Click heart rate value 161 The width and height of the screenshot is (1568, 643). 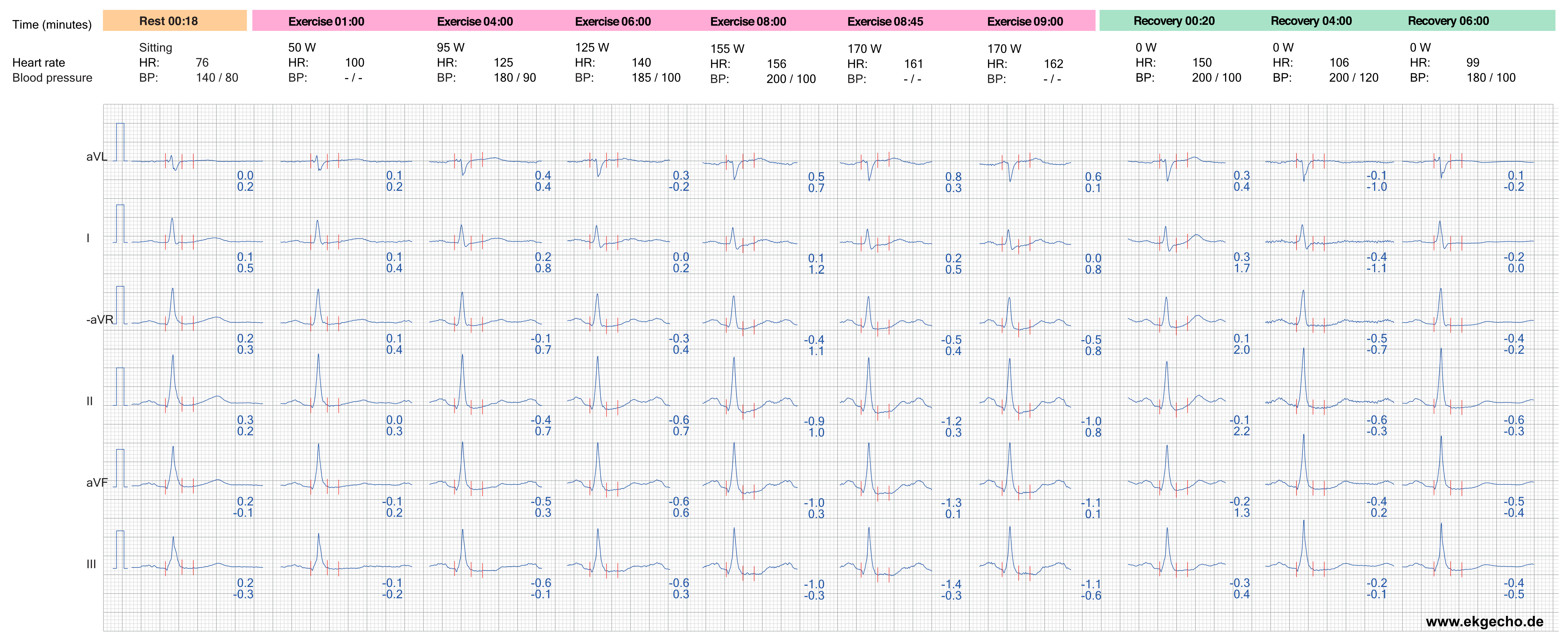point(913,64)
